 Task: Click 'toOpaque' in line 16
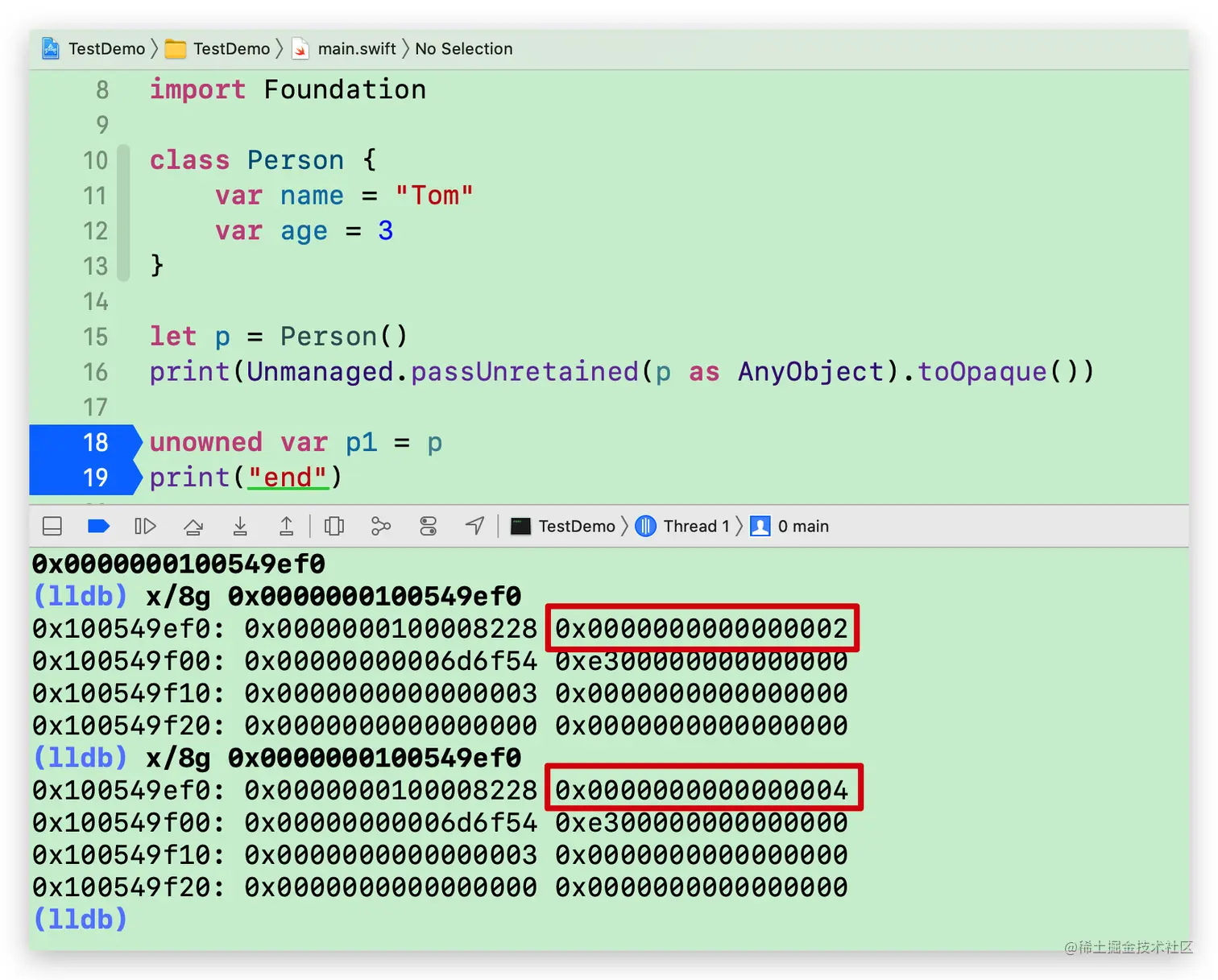pos(983,372)
